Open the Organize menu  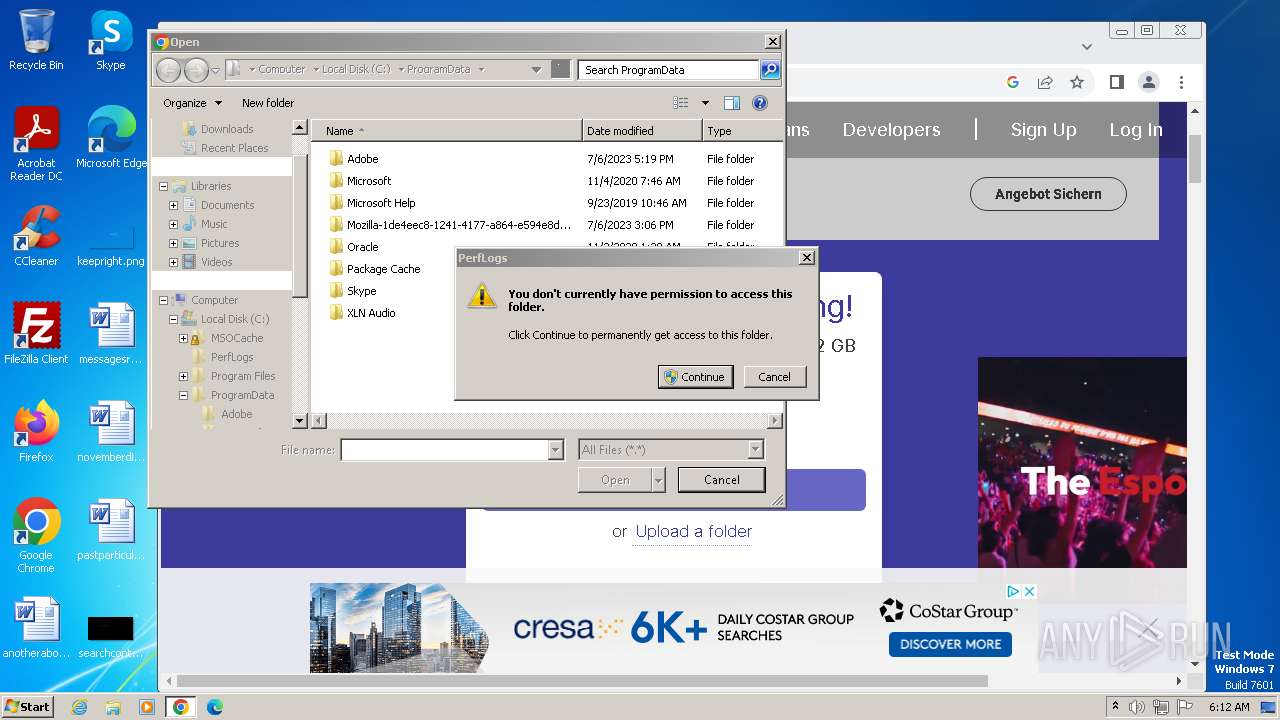(x=192, y=103)
